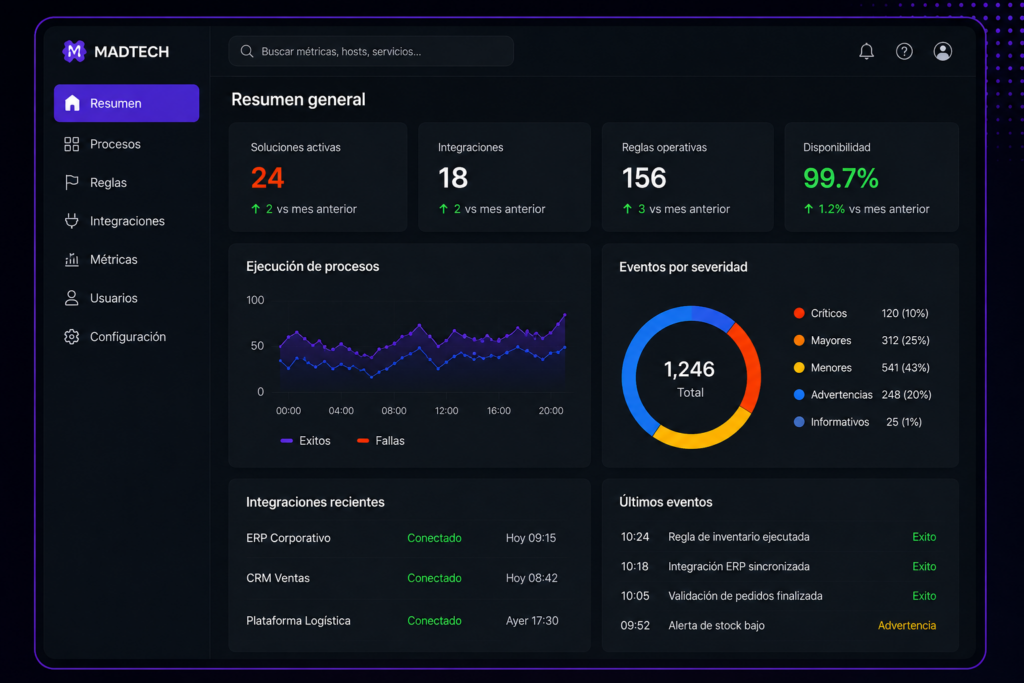Image resolution: width=1024 pixels, height=683 pixels.
Task: Click the Hoy 08:42 timestamp
Action: [x=532, y=578]
